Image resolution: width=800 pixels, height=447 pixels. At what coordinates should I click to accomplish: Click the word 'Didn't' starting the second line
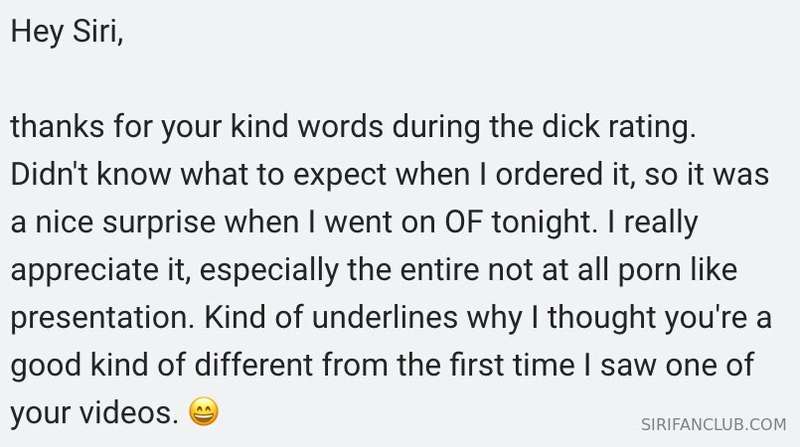tap(49, 174)
